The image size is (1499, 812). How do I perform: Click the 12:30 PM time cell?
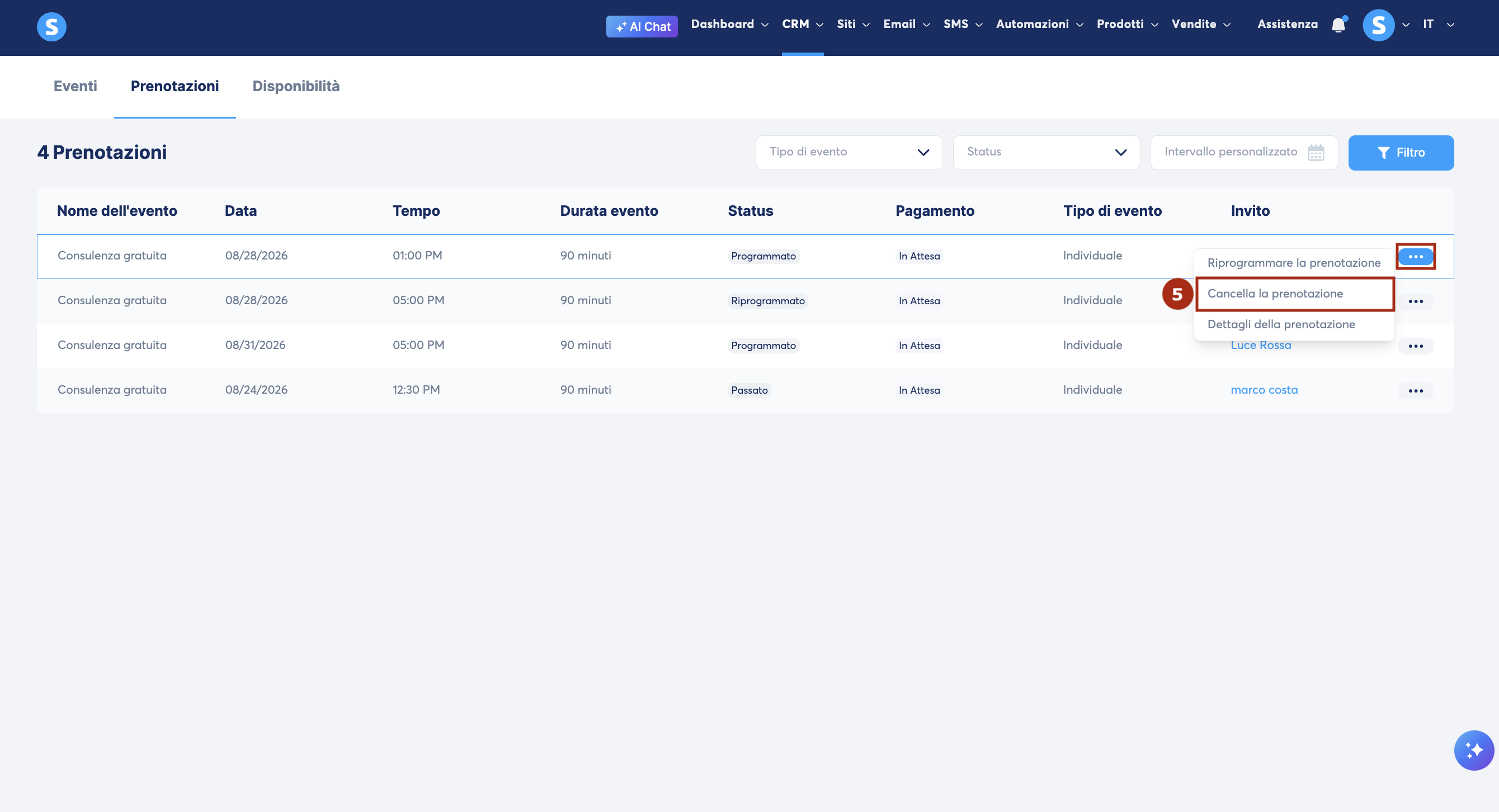(416, 390)
